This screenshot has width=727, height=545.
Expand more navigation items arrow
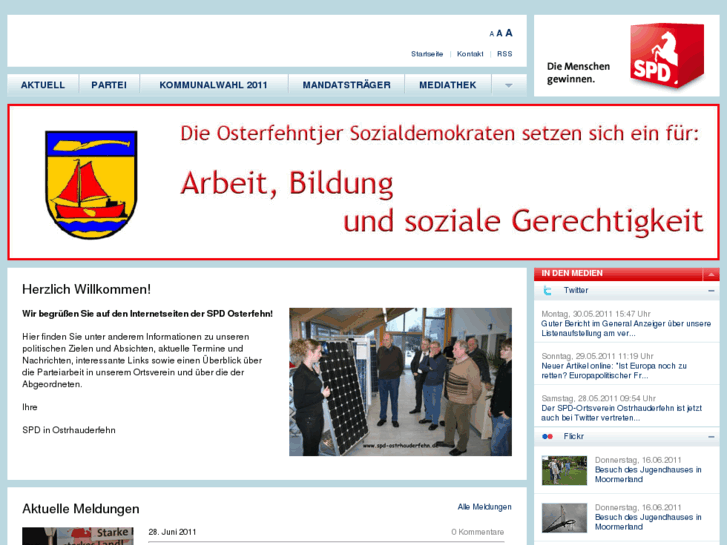point(509,85)
